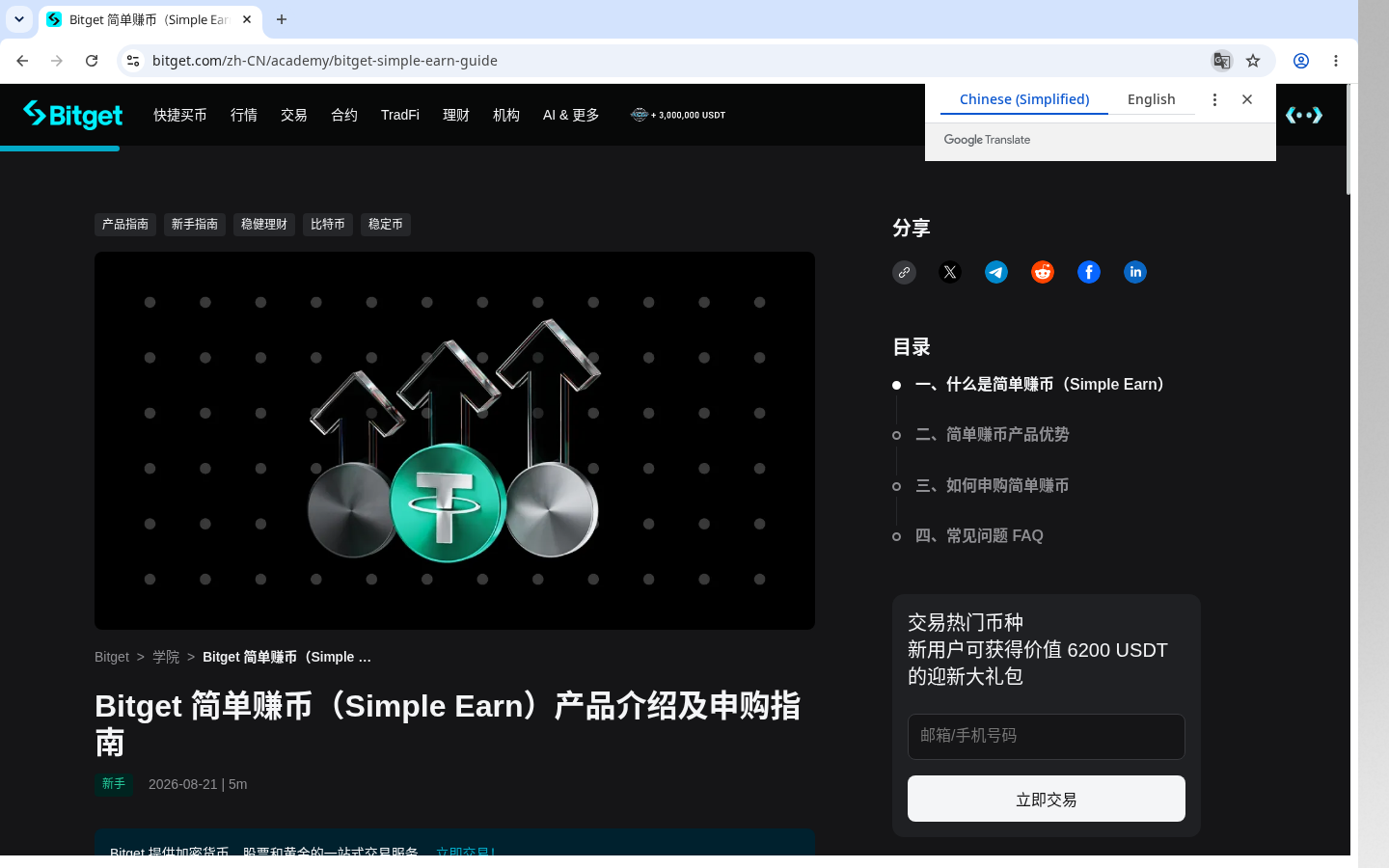
Task: Click the 立即交易 button
Action: 1047,799
